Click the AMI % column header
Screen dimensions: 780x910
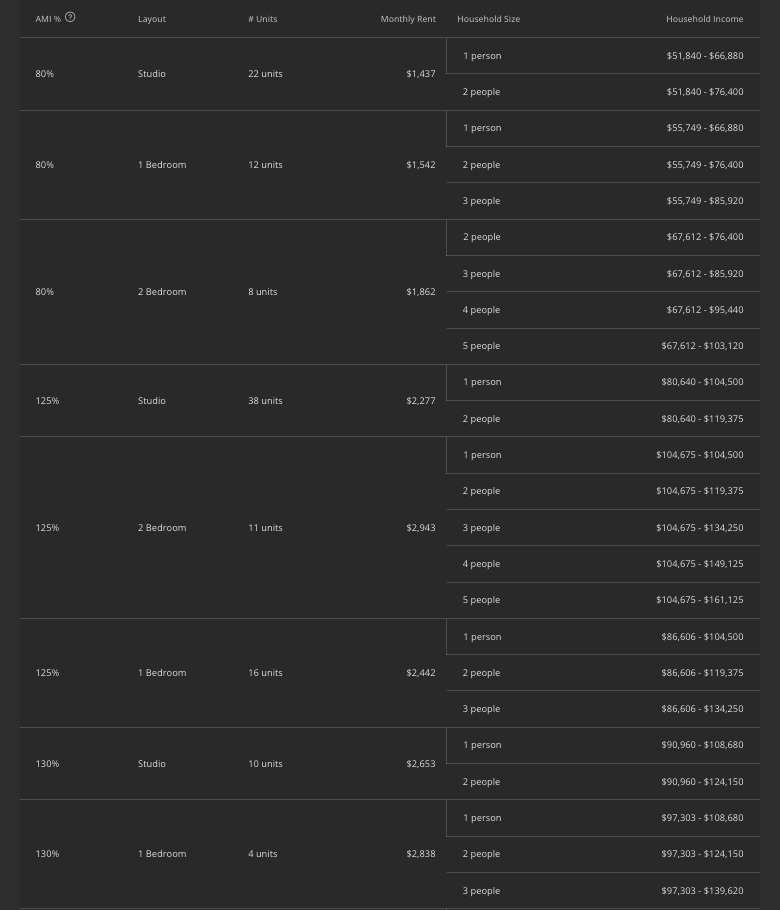pos(48,19)
